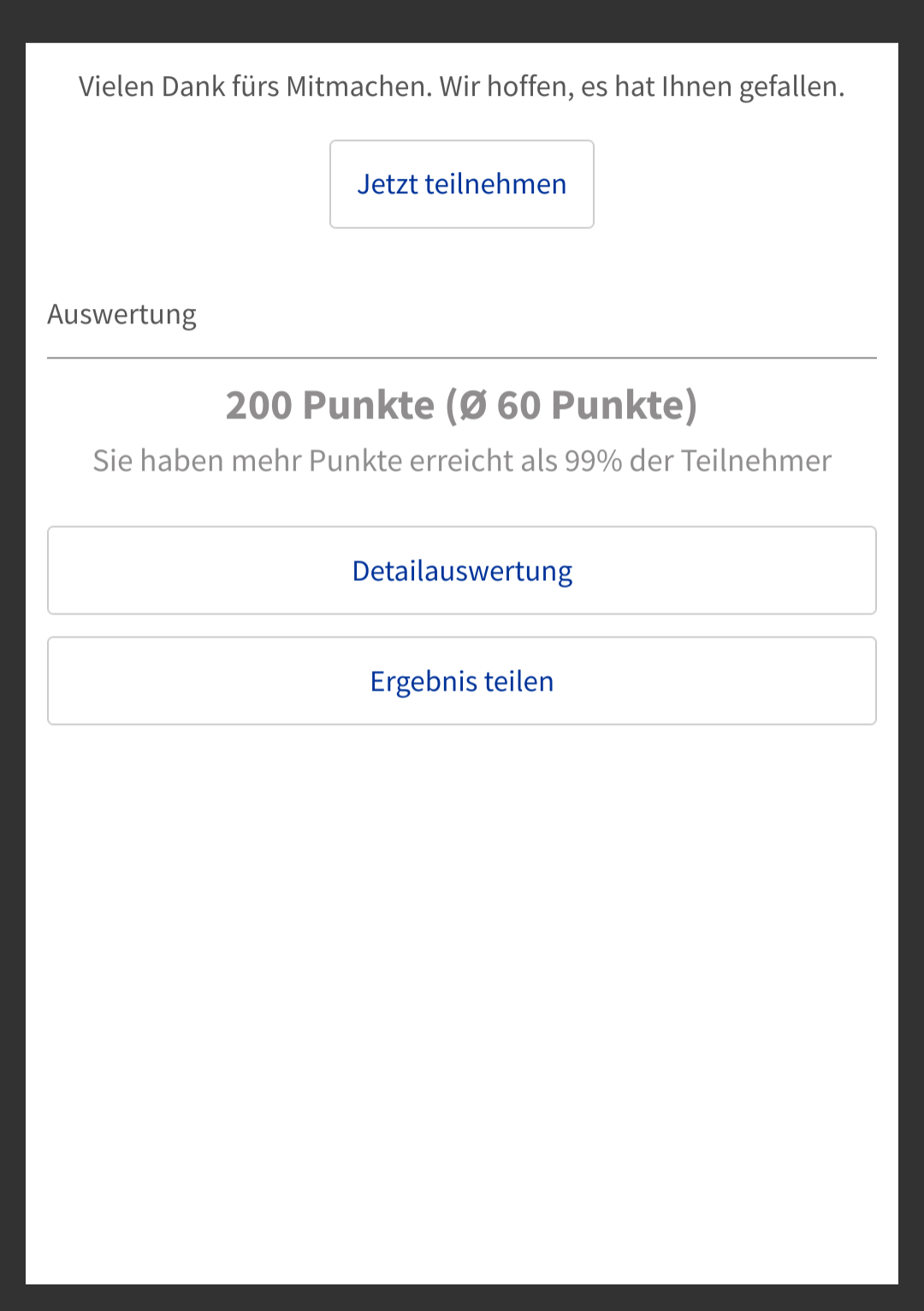
Task: Click the "Vielen Dank fürs Mitmachen." sentence
Action: coord(255,87)
